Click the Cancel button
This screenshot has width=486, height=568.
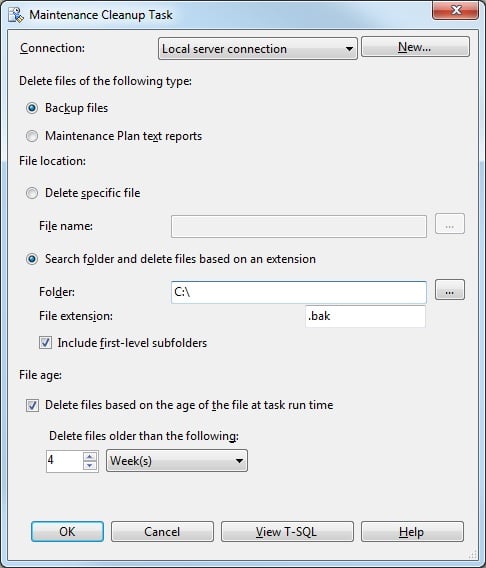(x=162, y=531)
